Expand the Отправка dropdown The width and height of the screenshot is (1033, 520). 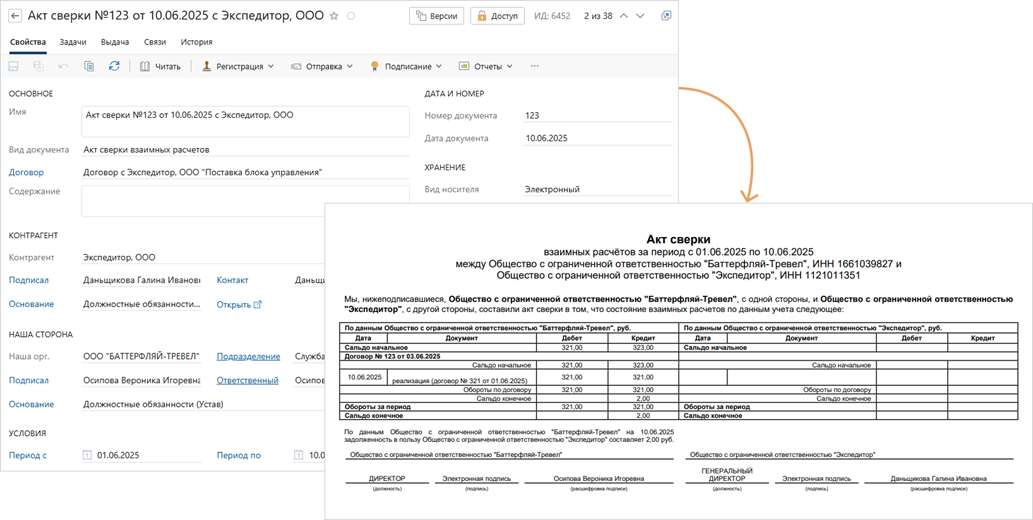(322, 66)
